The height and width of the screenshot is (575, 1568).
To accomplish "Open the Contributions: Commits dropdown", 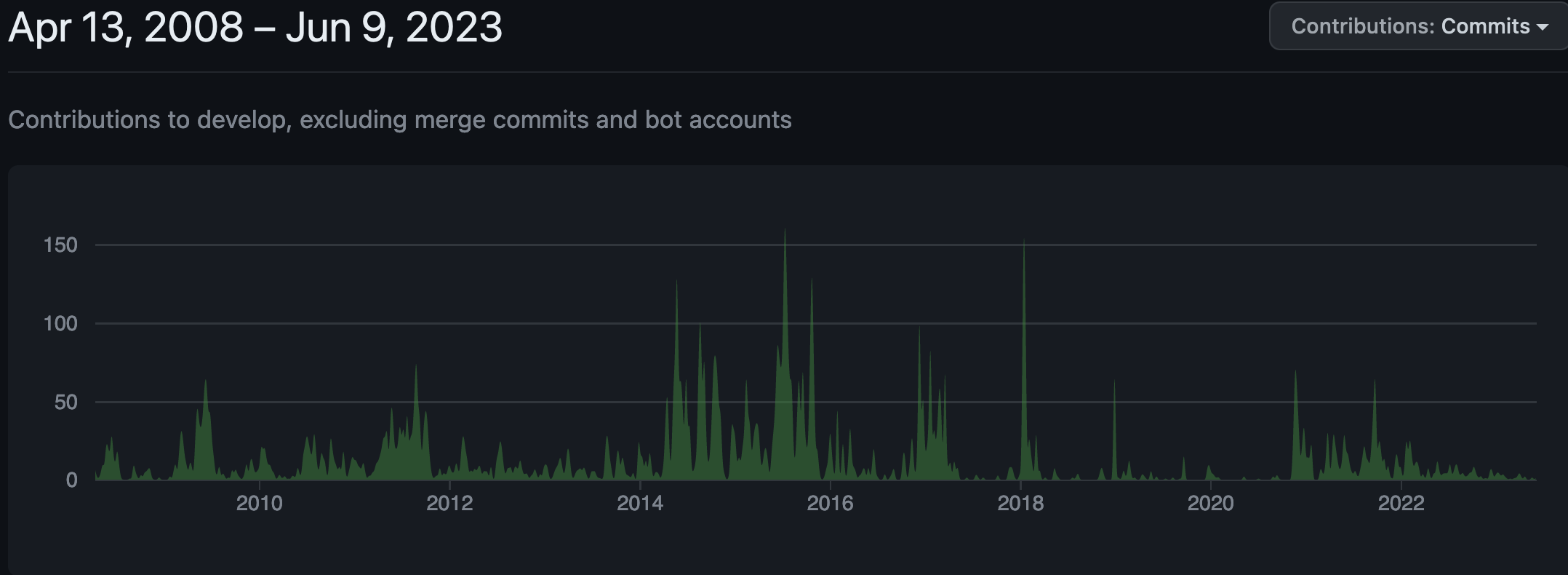I will 1418,26.
